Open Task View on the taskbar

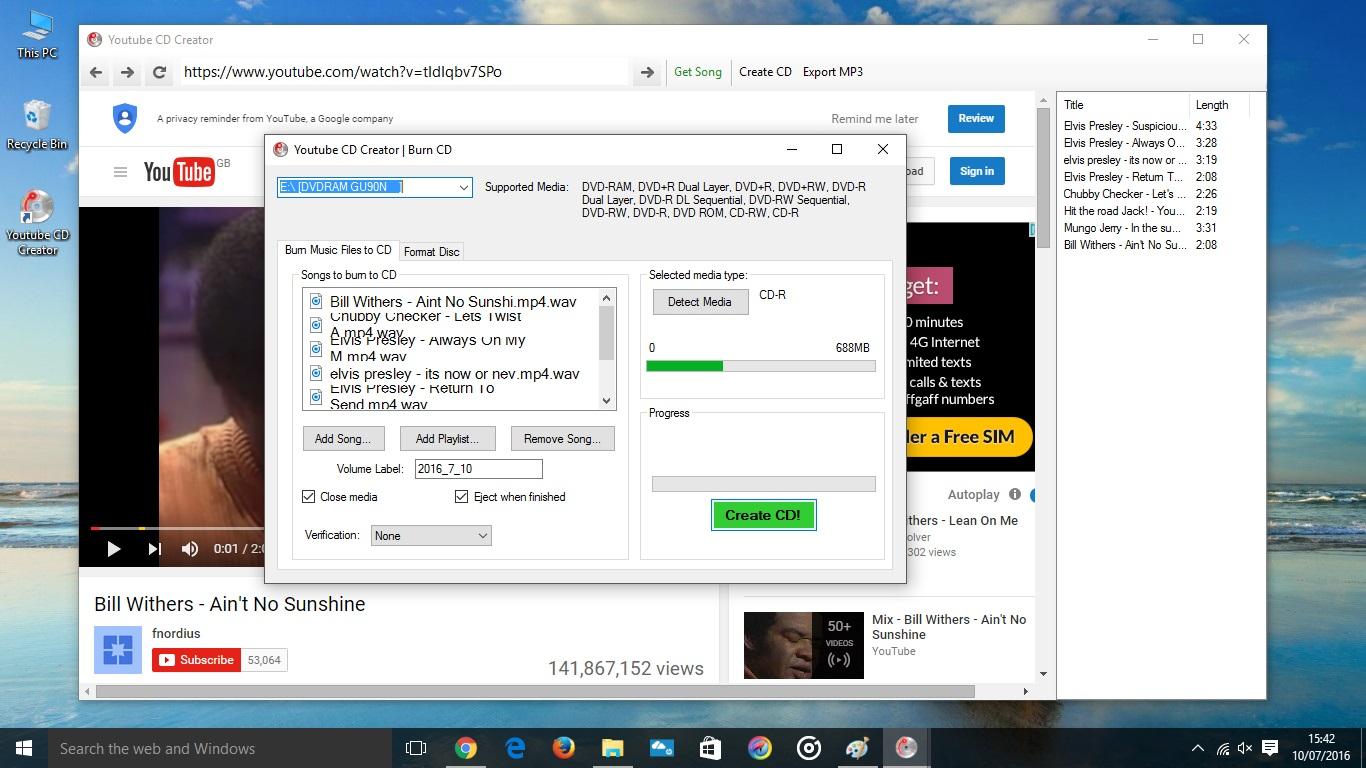tap(416, 748)
